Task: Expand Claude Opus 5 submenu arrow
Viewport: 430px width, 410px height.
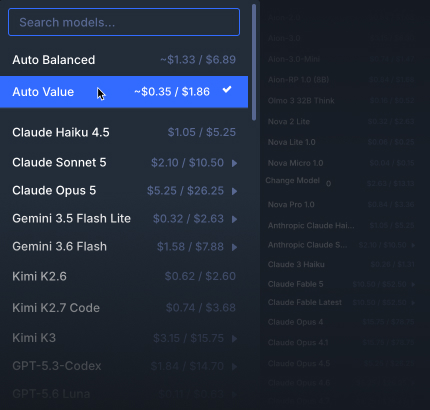Action: point(235,191)
